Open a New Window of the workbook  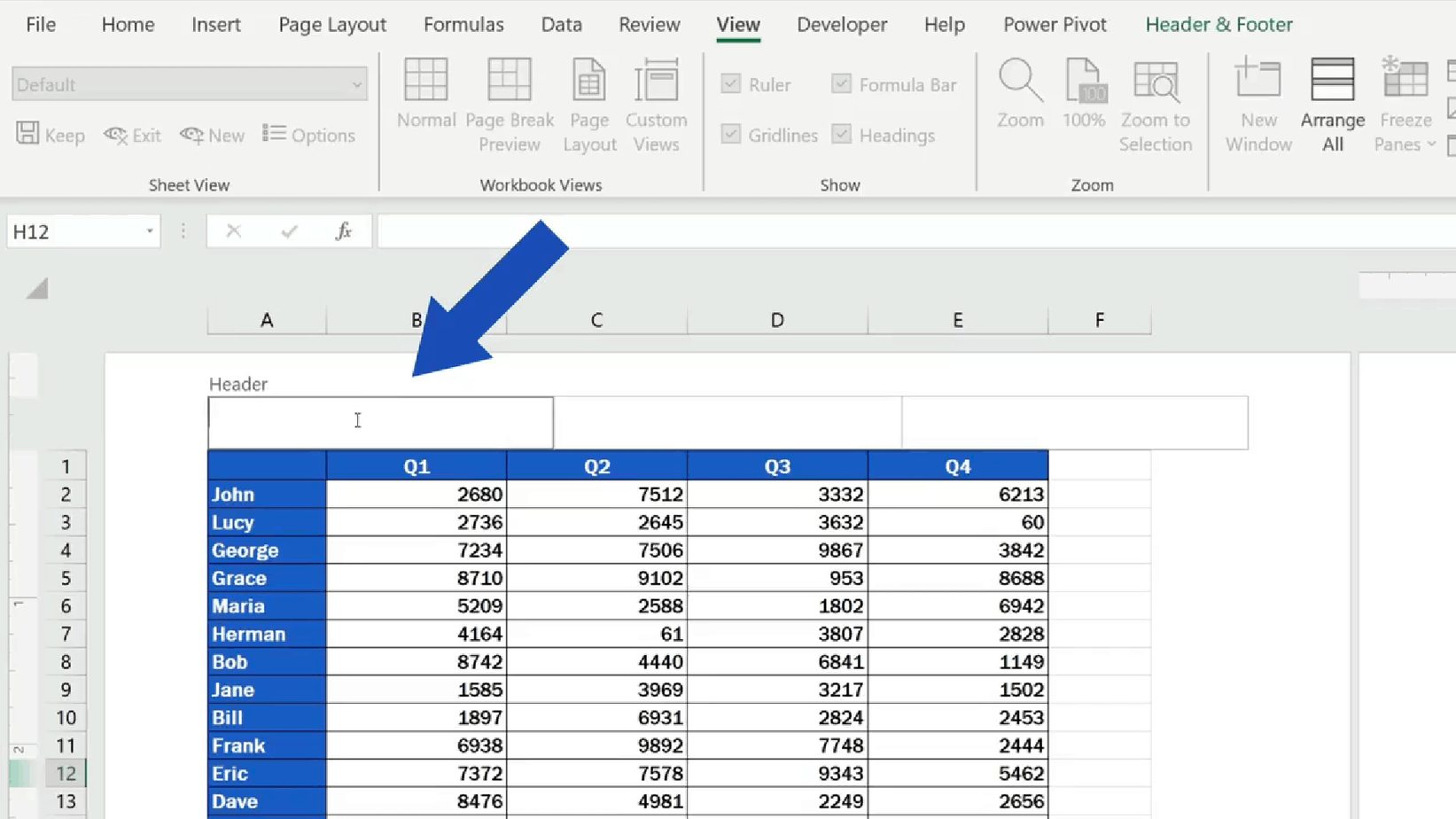[1258, 102]
